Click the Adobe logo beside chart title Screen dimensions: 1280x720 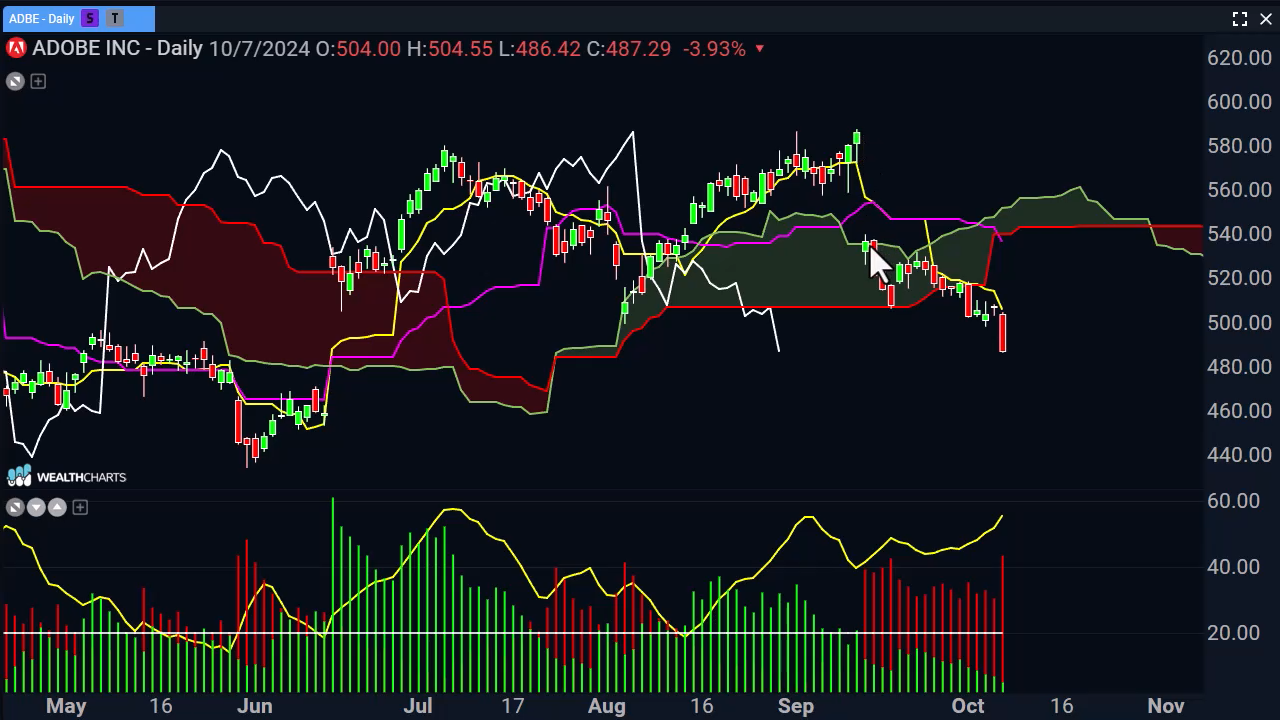tap(16, 48)
